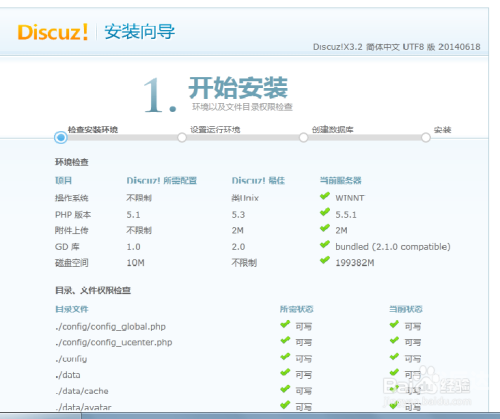Click the 所需状态 checkmark for ./data/cache

(x=285, y=389)
